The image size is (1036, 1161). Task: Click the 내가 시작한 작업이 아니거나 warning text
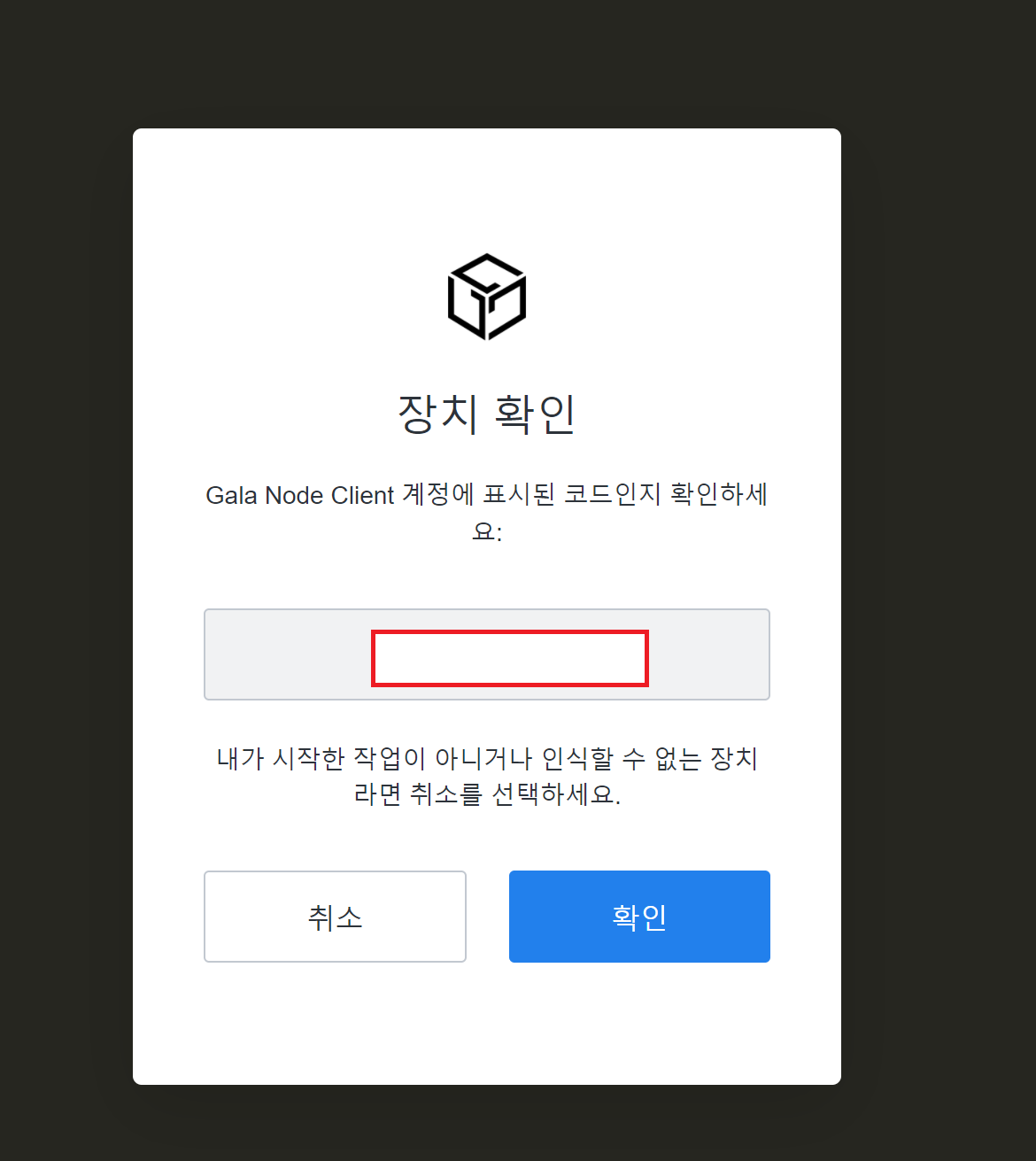coord(487,776)
